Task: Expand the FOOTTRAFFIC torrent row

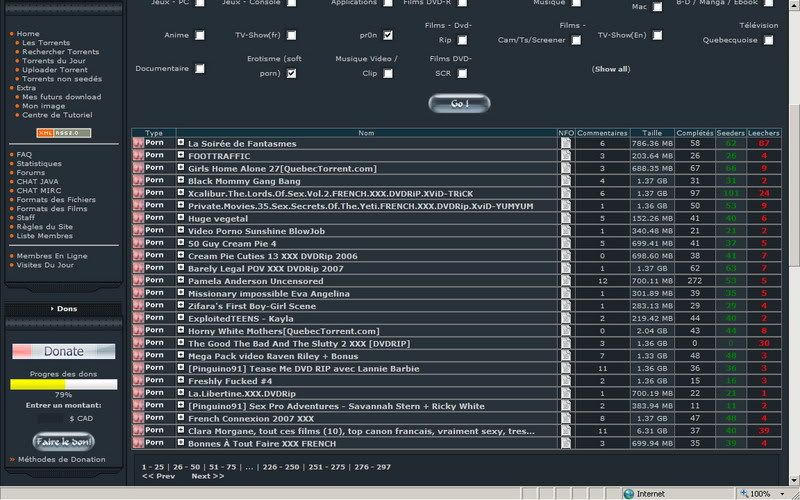Action: 181,155
